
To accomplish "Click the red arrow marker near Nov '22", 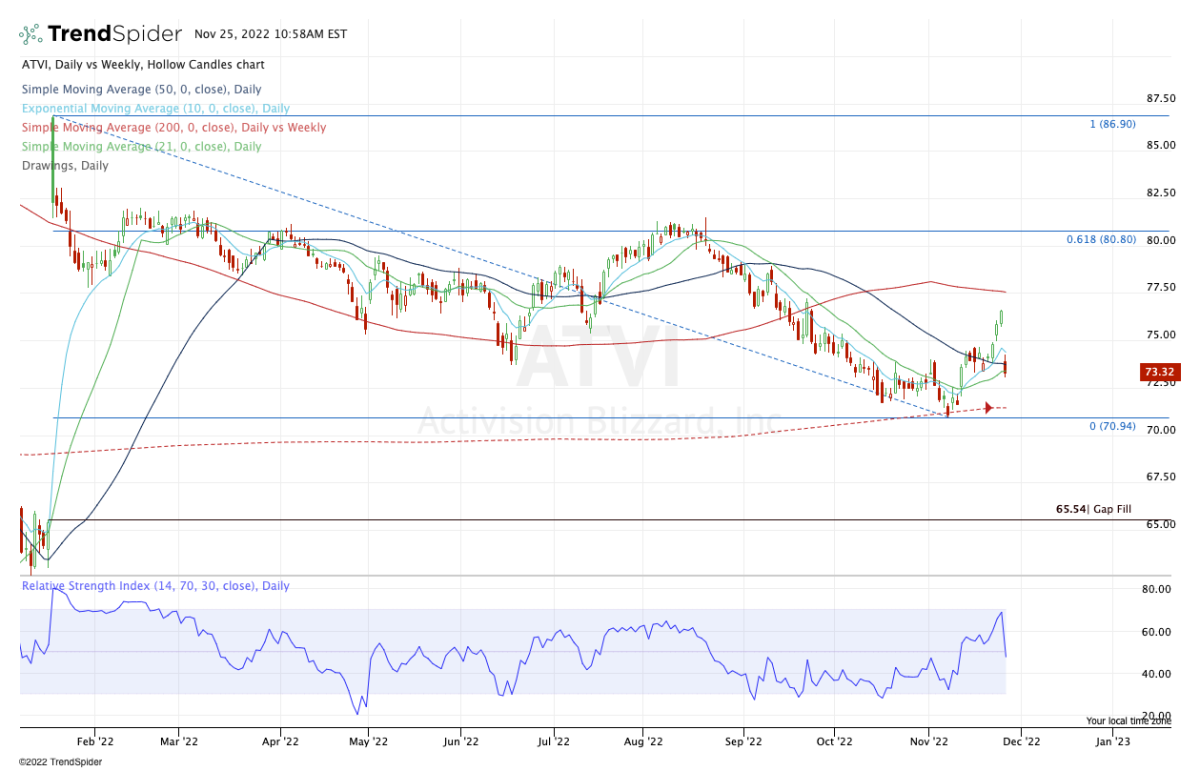I will point(988,408).
